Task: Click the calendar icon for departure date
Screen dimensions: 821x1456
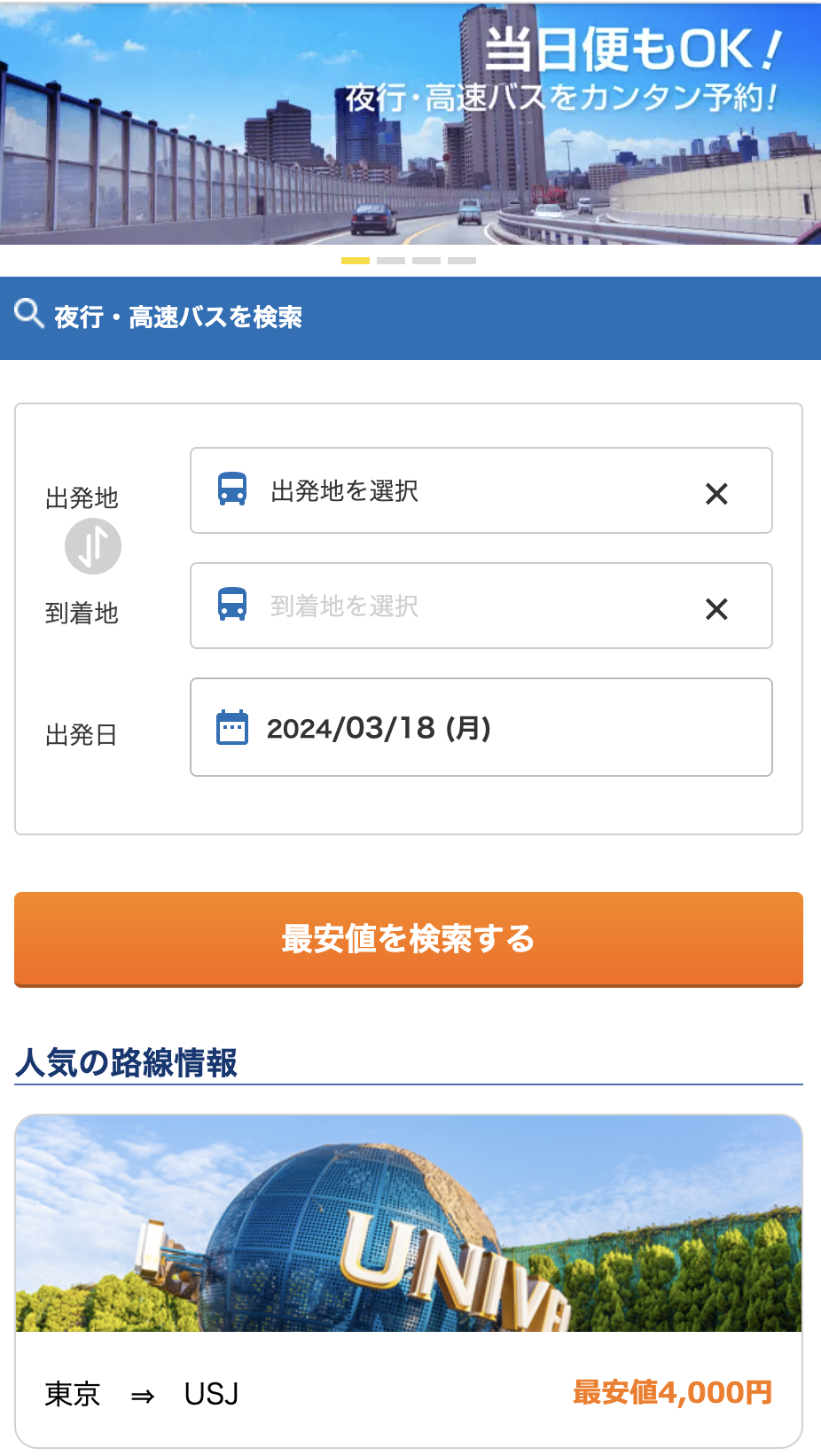Action: [232, 728]
